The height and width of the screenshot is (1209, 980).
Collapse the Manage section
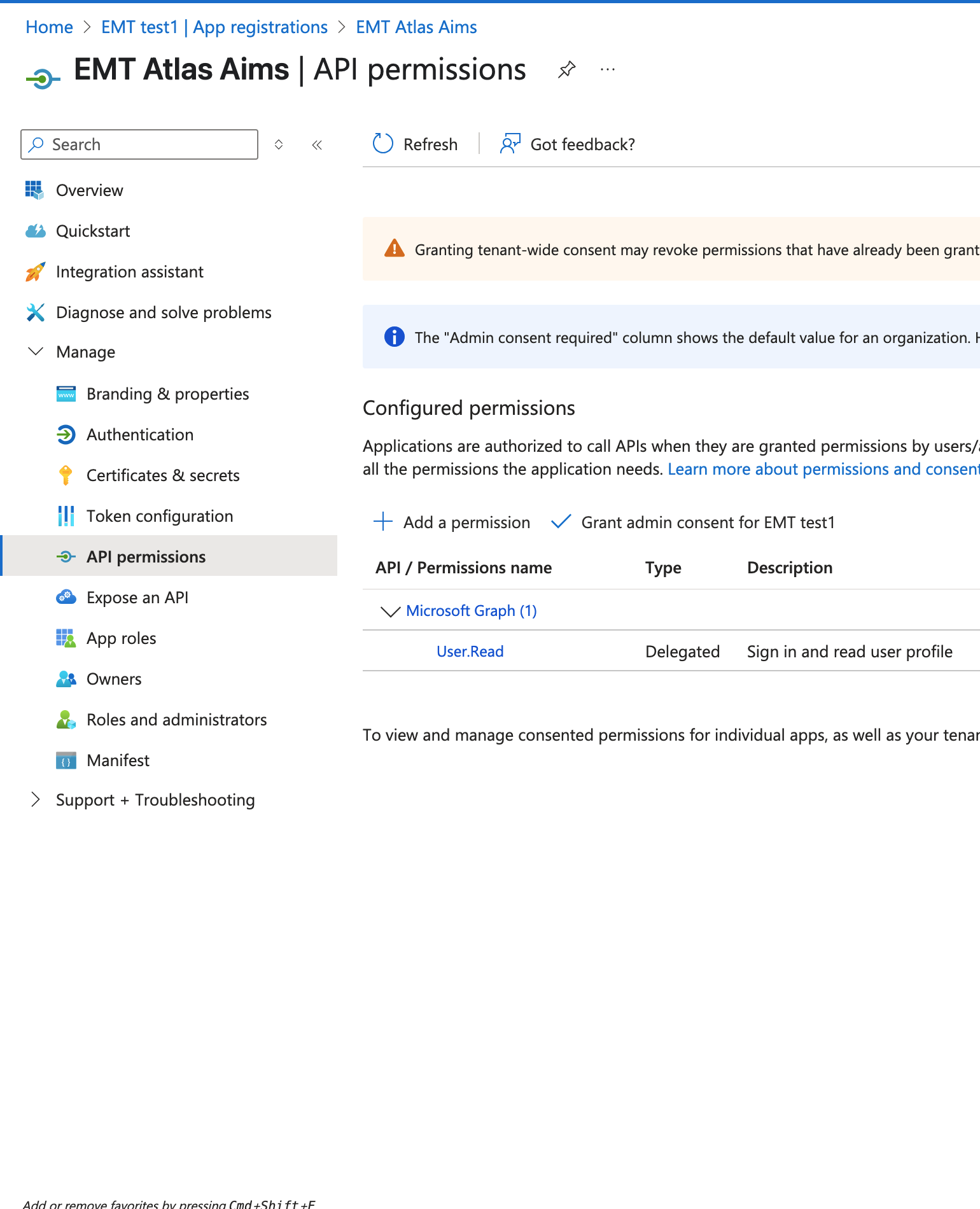point(36,351)
